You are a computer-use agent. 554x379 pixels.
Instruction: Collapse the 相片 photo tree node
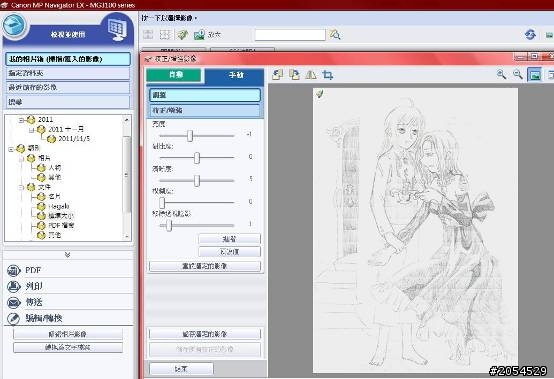tap(21, 159)
